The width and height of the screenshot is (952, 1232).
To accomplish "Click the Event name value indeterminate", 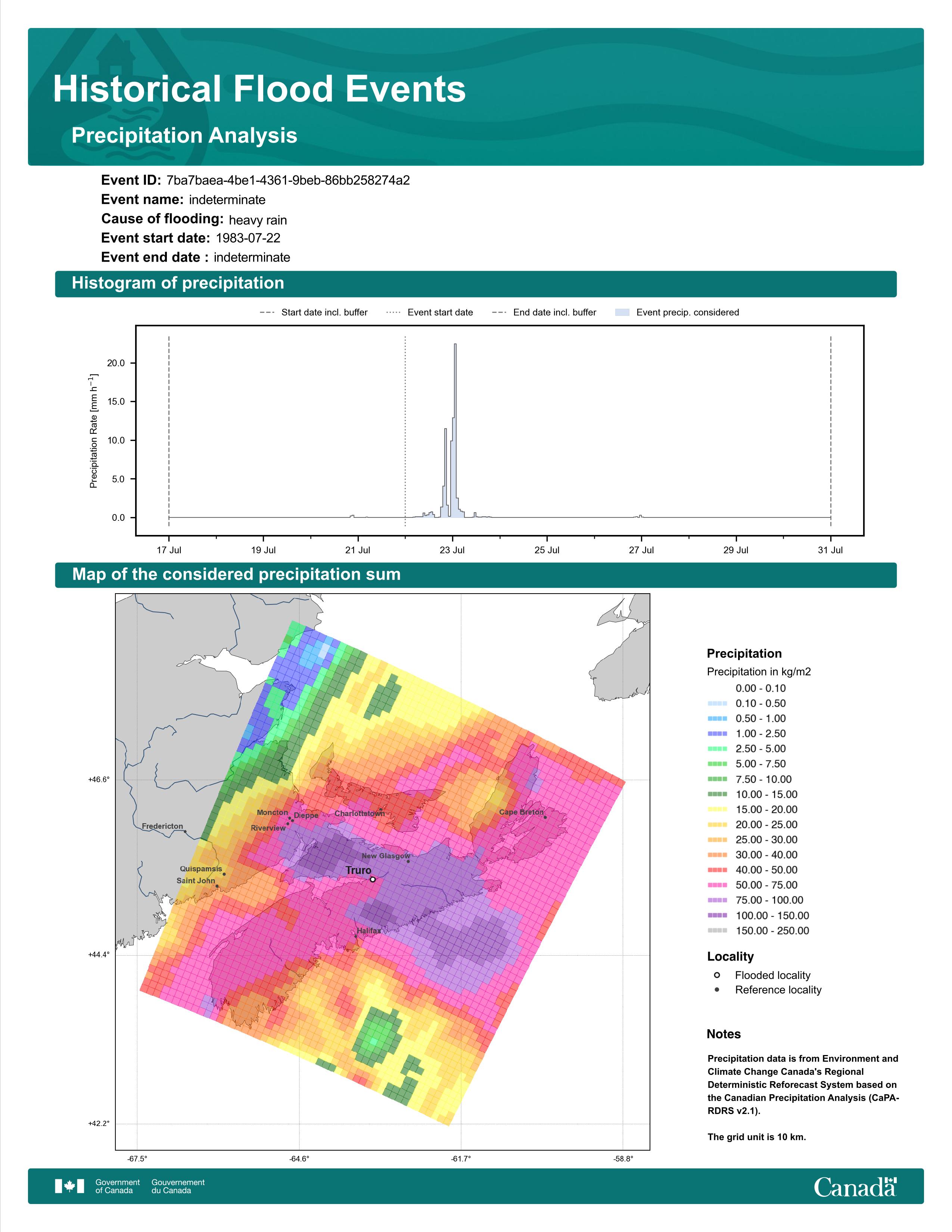I will (227, 200).
